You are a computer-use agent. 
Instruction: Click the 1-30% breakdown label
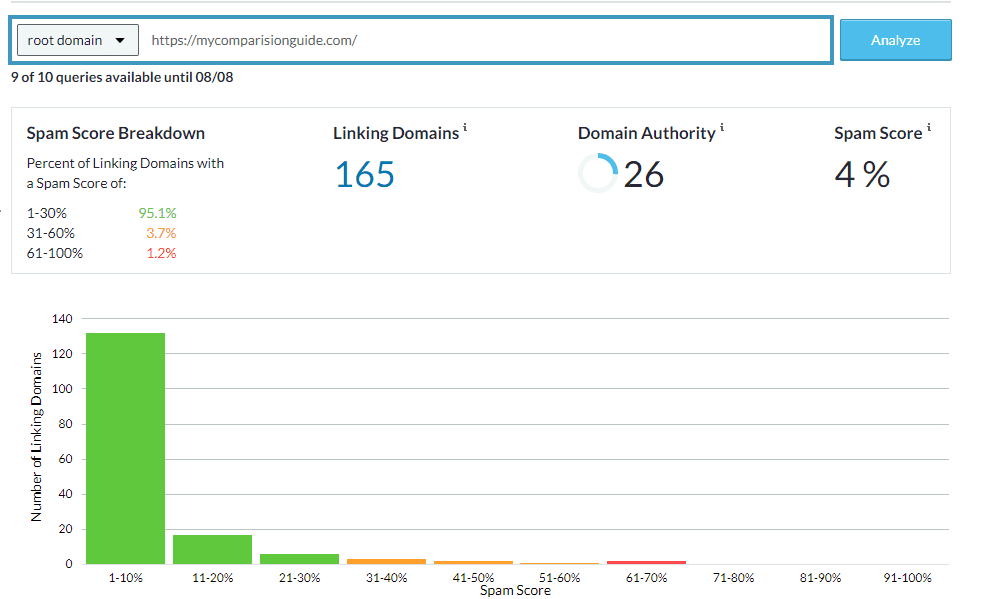(46, 213)
